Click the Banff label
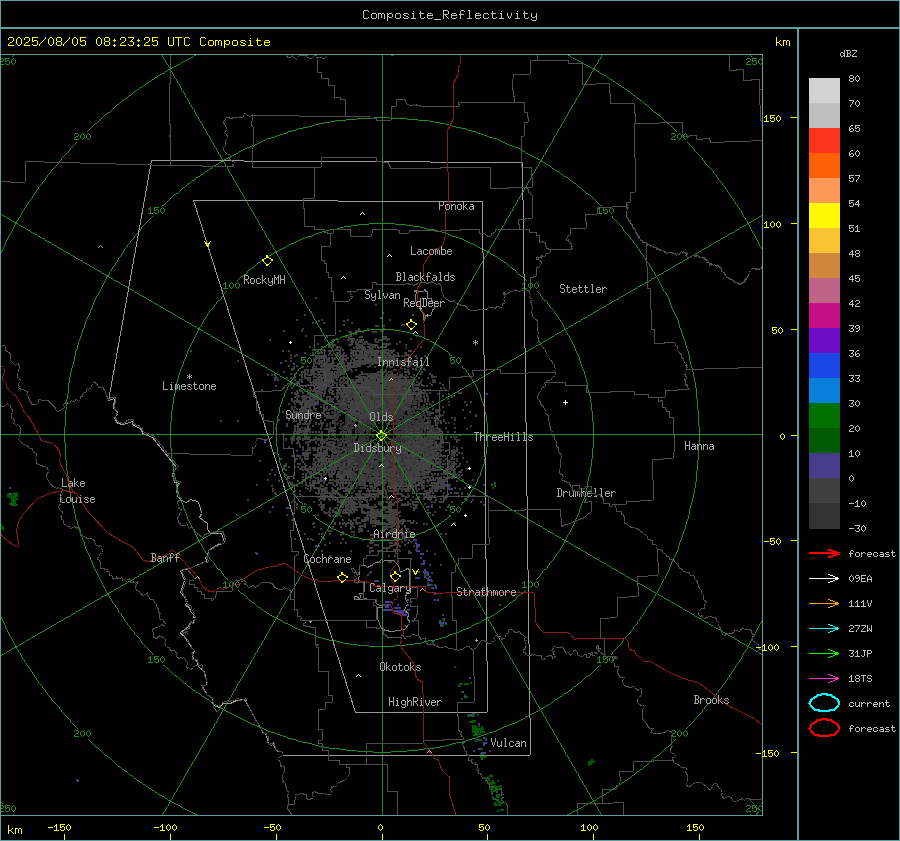Image resolution: width=900 pixels, height=841 pixels. [165, 557]
